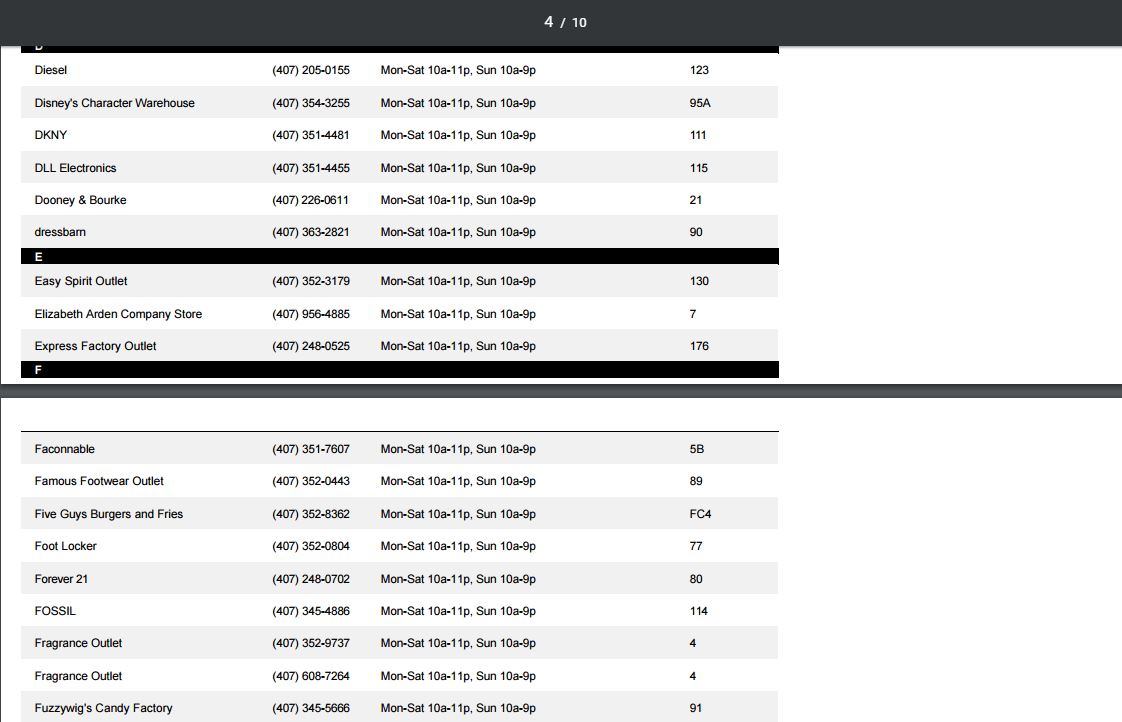Click the current page number field
This screenshot has height=722, width=1122.
[548, 22]
